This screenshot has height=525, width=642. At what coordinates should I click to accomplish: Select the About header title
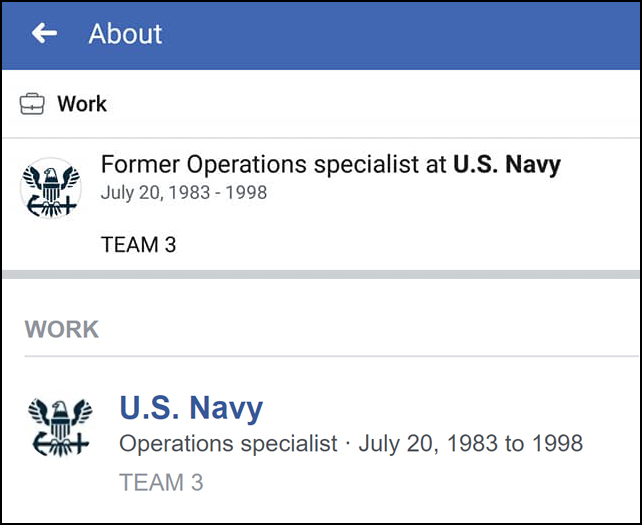pyautogui.click(x=125, y=34)
